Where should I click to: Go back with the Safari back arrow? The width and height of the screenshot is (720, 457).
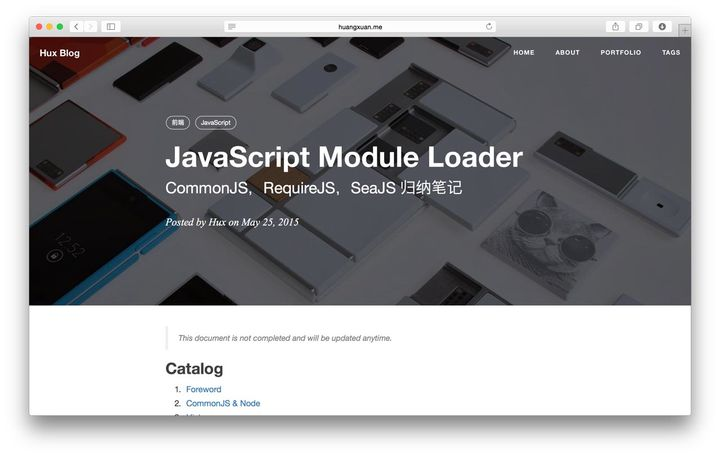[x=77, y=27]
